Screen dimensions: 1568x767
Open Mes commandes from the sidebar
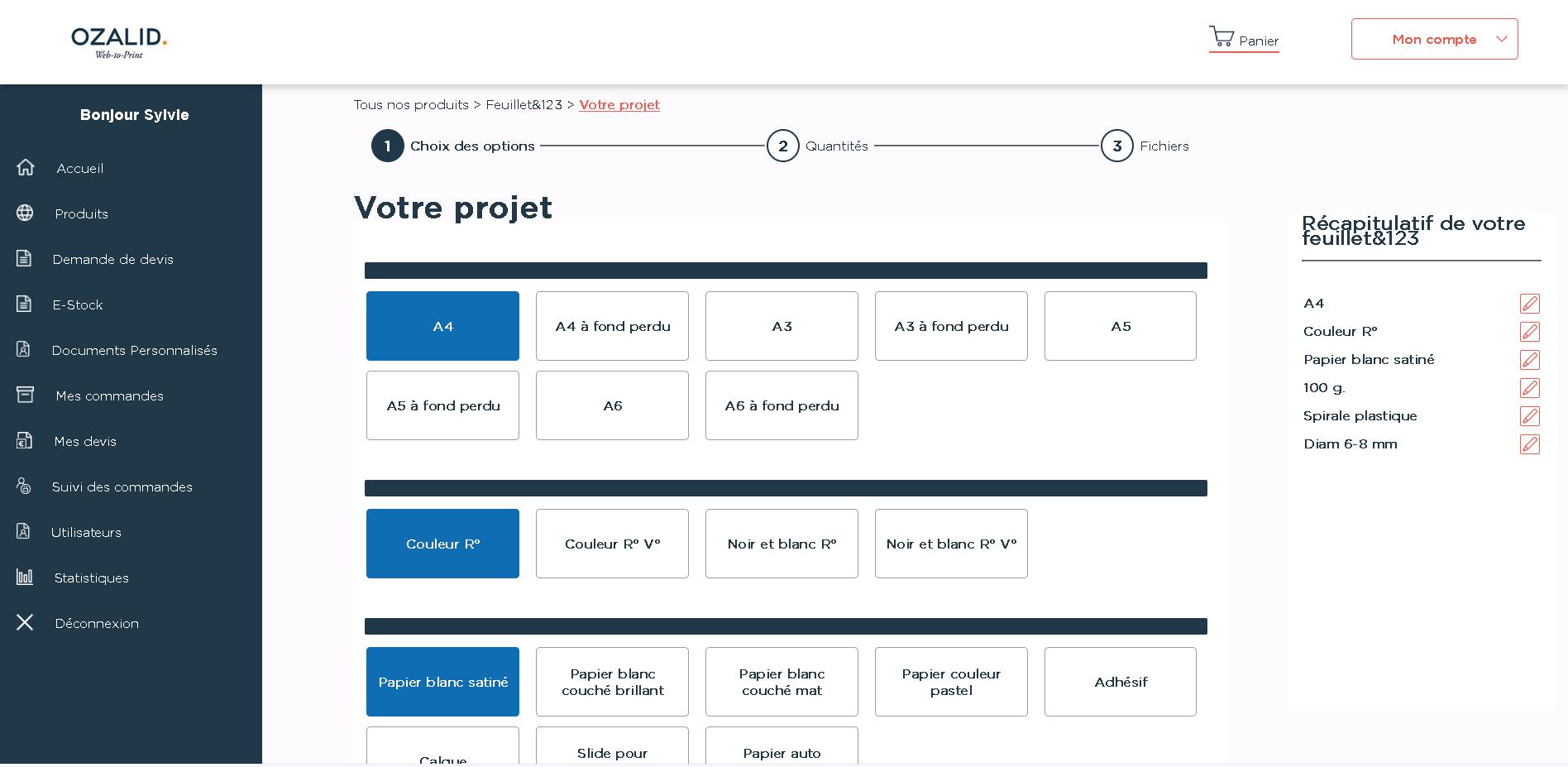point(109,395)
